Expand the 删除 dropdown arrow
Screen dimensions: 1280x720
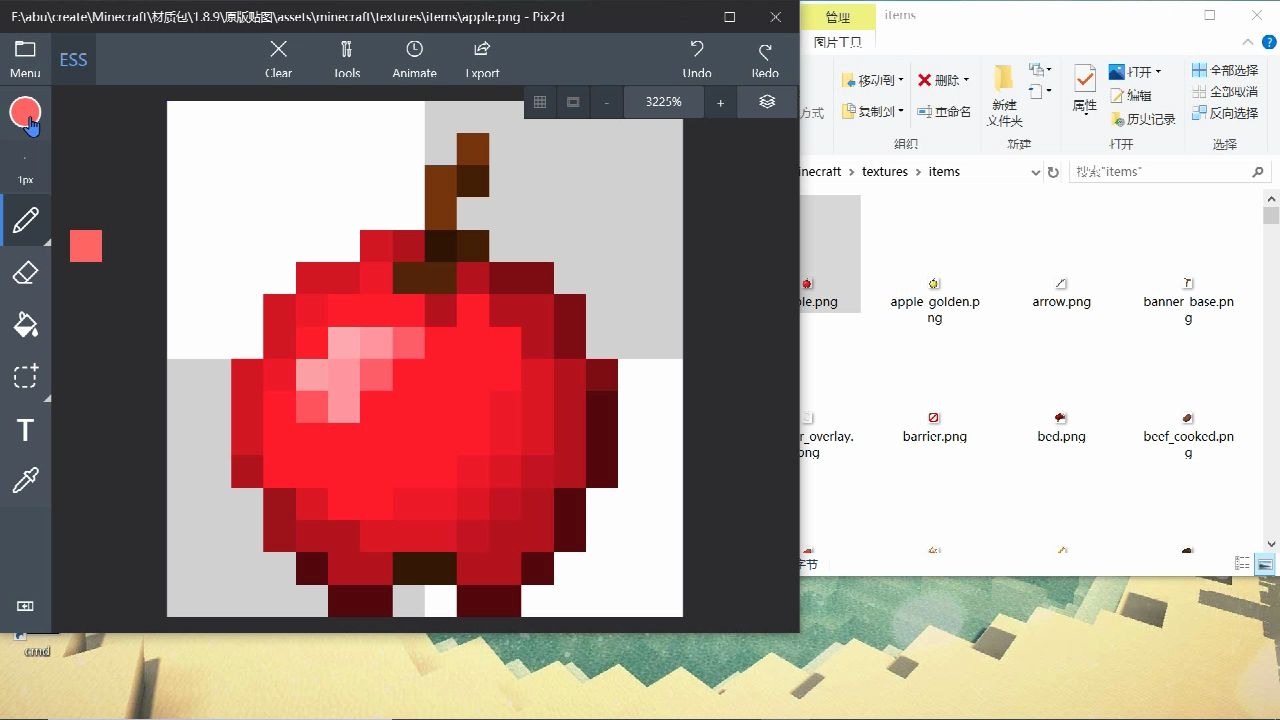point(967,80)
